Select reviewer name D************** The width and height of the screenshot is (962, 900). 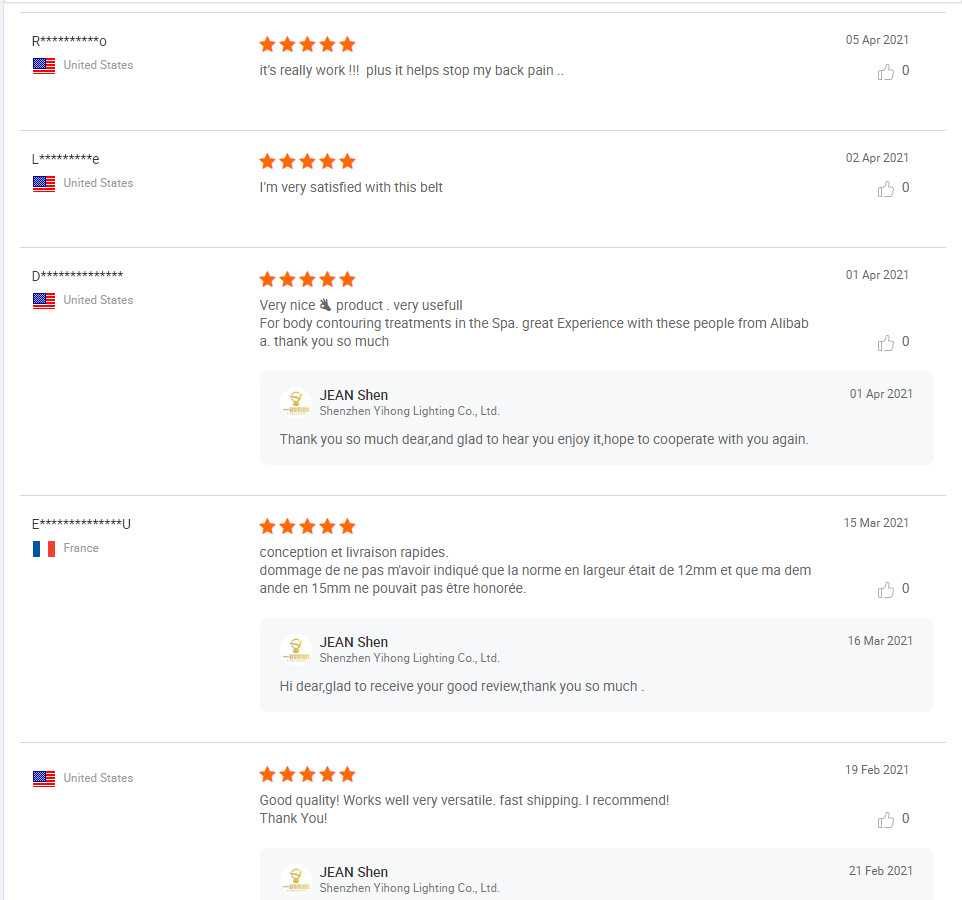[x=77, y=275]
